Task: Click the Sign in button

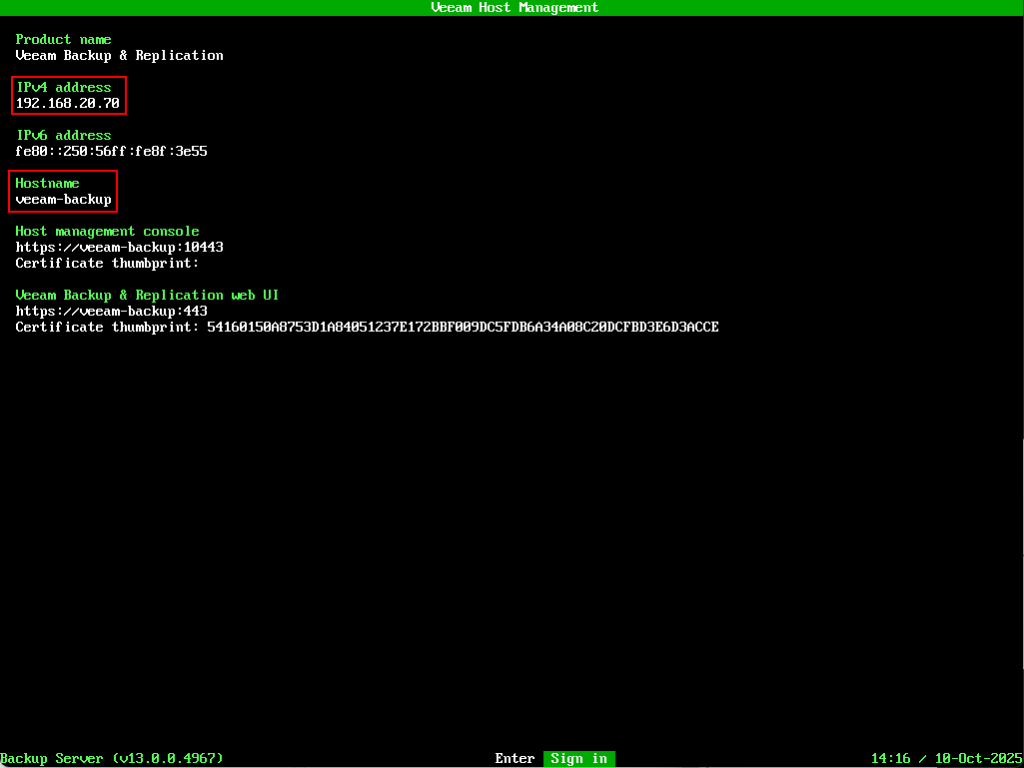Action: click(579, 759)
